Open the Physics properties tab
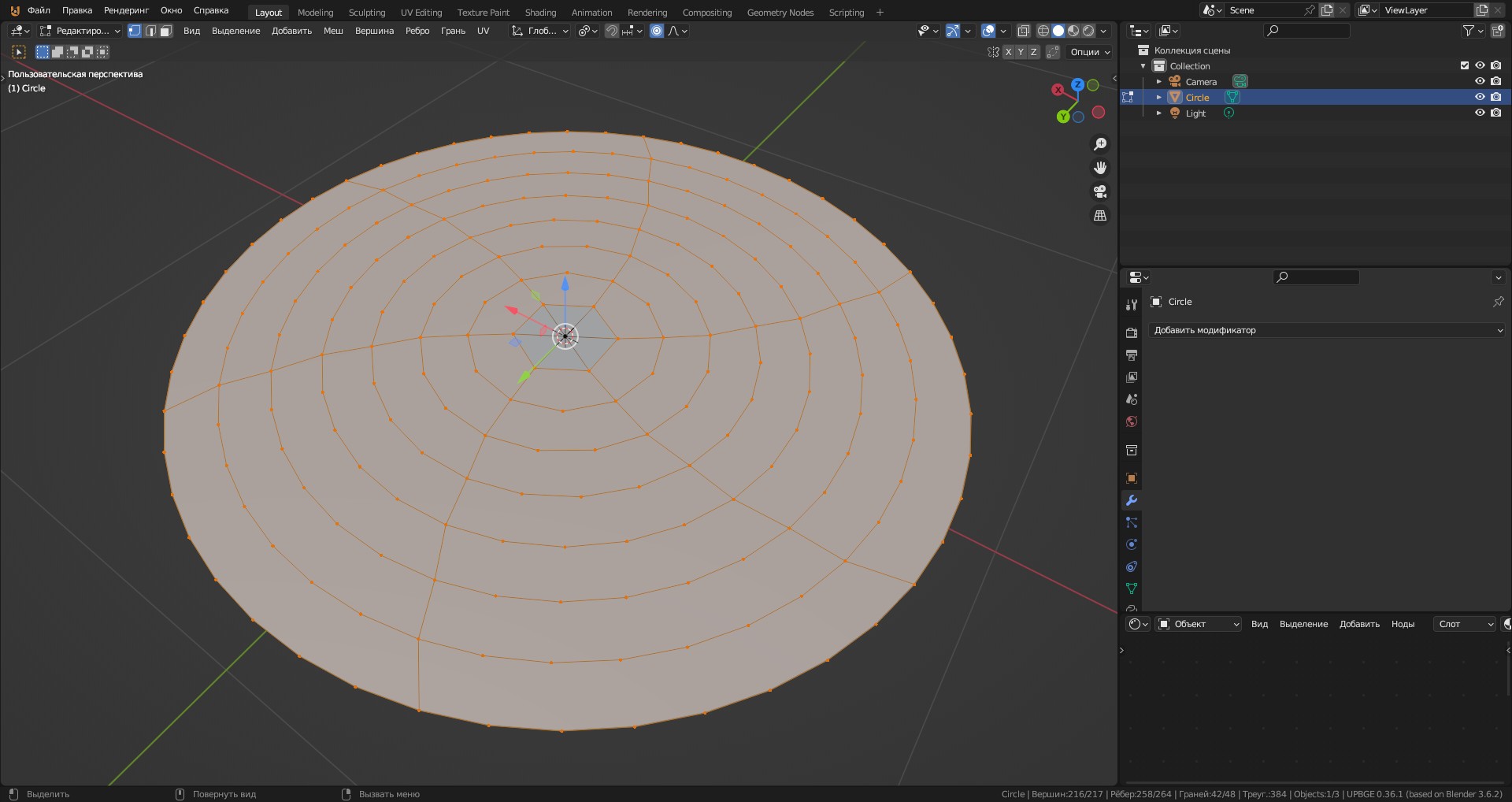 pos(1132,544)
